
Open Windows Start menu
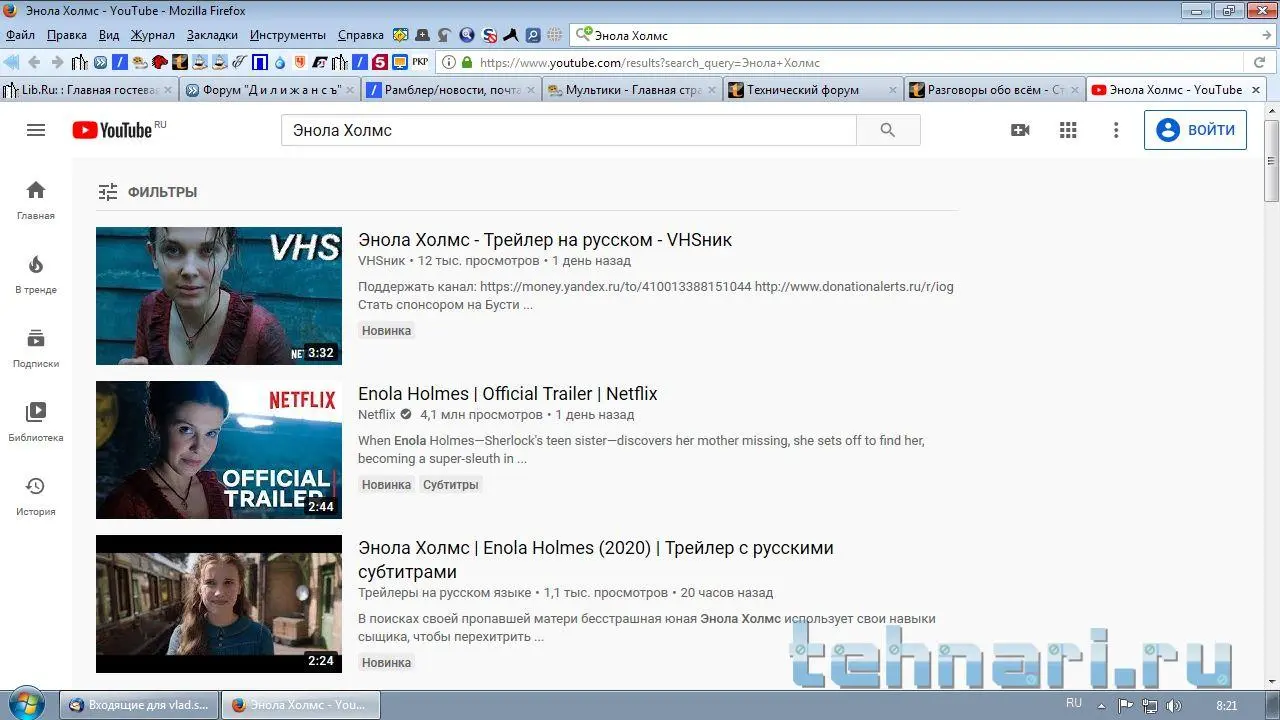(25, 703)
